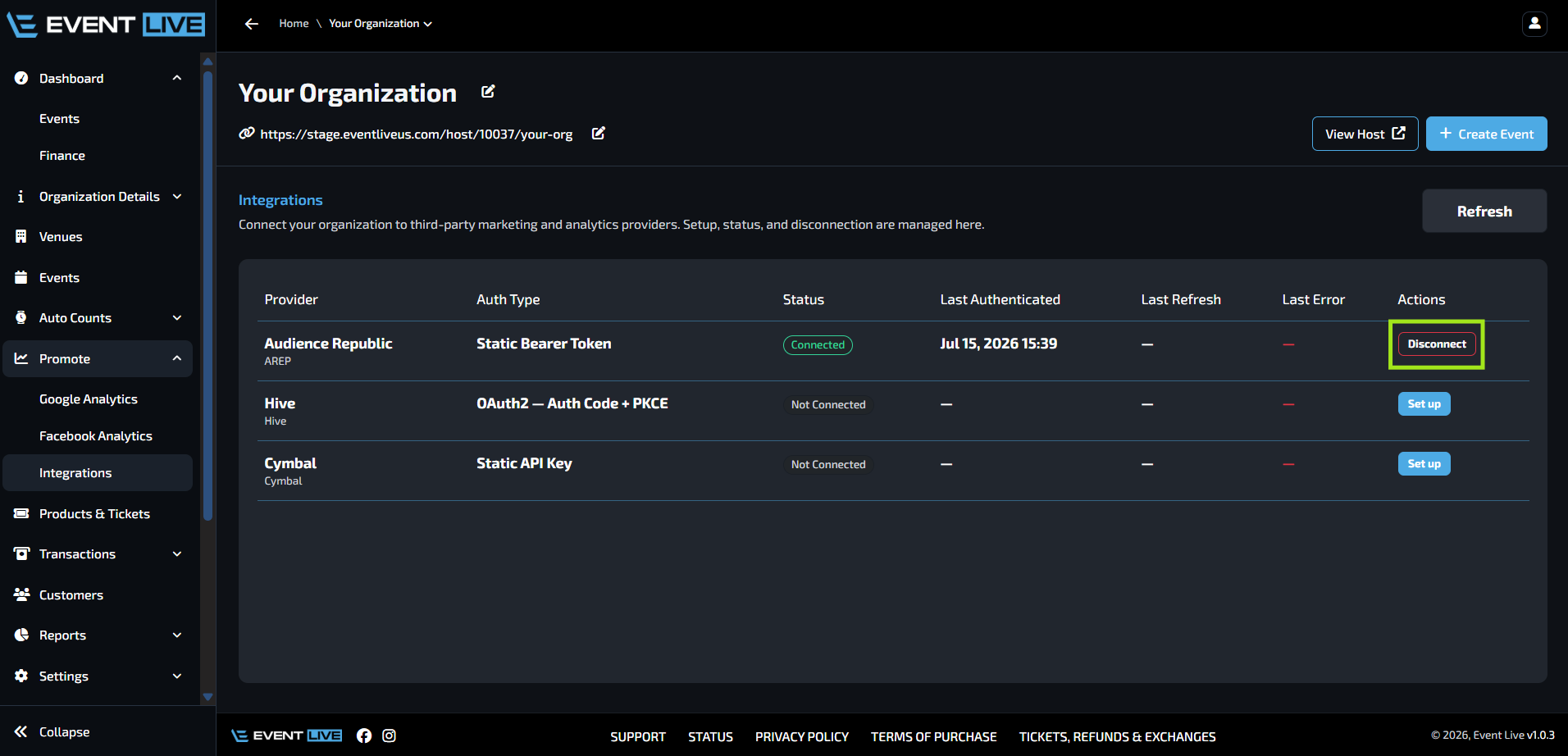This screenshot has width=1568, height=756.
Task: Set up the Hive integration
Action: pos(1424,404)
